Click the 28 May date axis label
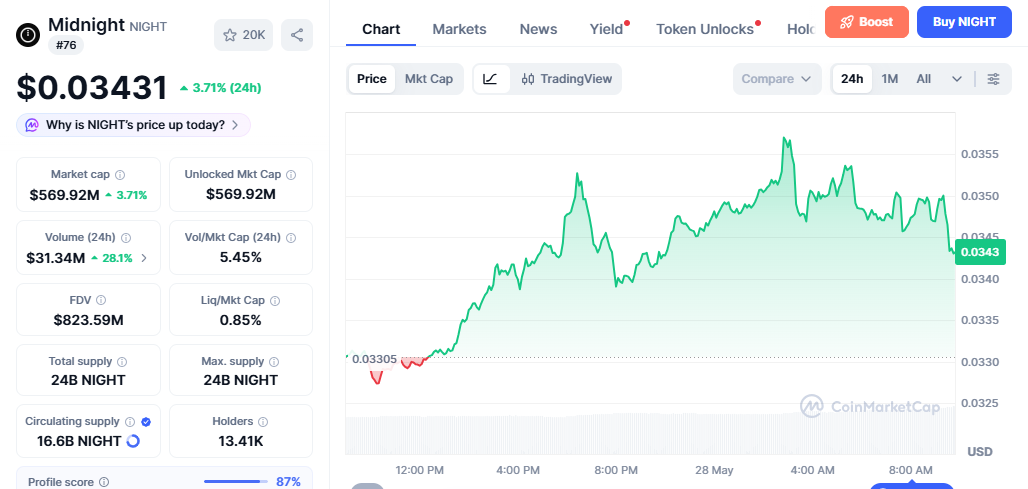The height and width of the screenshot is (489, 1028). coord(714,470)
